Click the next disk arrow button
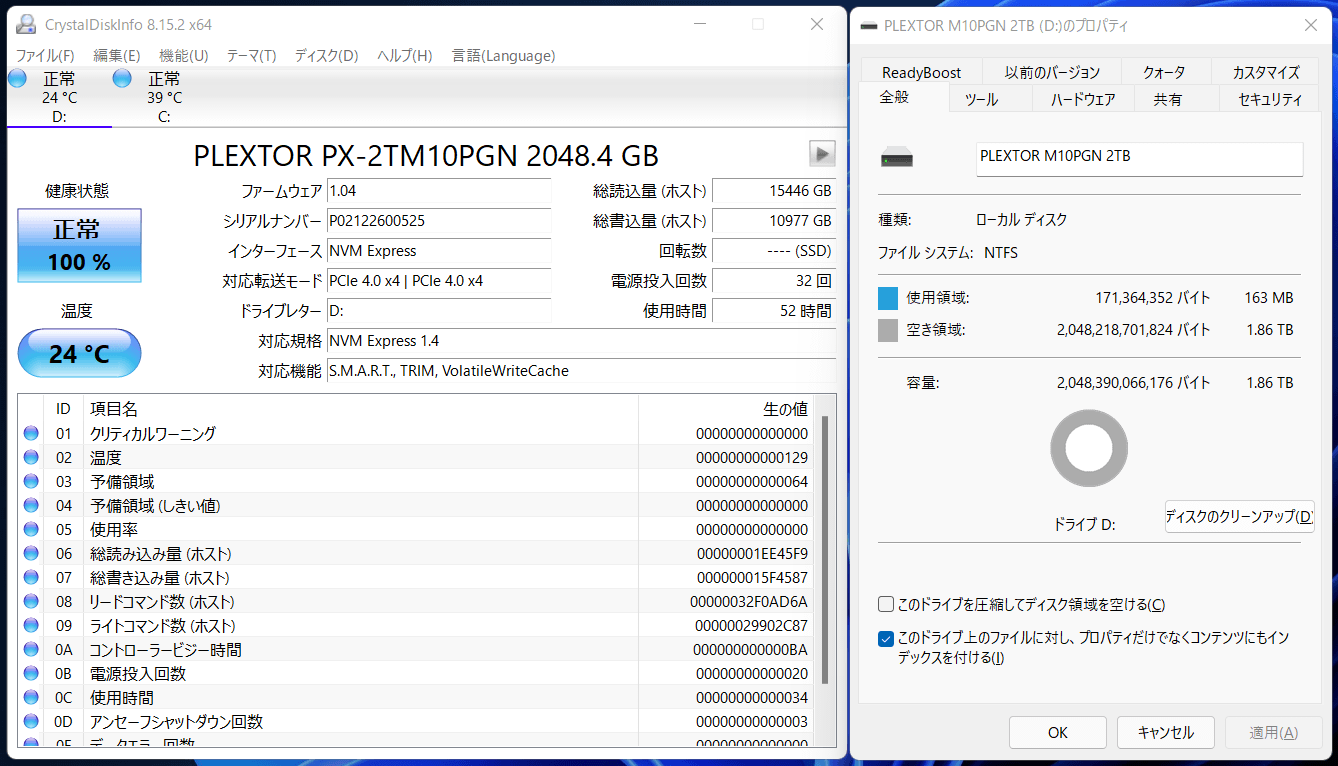This screenshot has height=766, width=1338. coord(822,153)
